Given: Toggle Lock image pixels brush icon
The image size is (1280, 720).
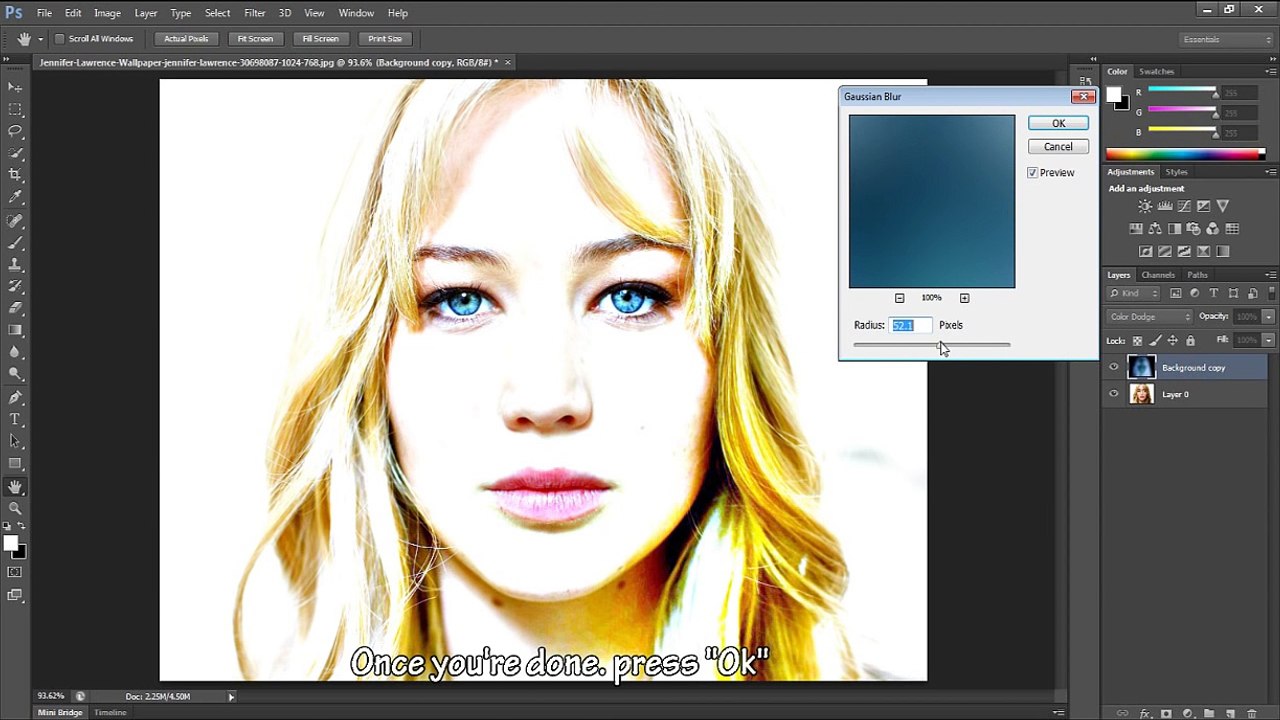Looking at the screenshot, I should click(x=1154, y=341).
